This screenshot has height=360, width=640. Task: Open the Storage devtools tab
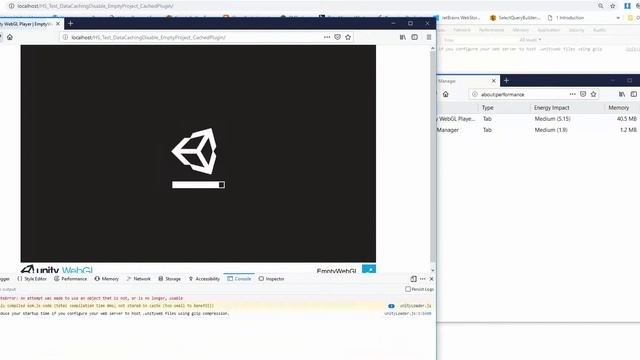[169, 279]
